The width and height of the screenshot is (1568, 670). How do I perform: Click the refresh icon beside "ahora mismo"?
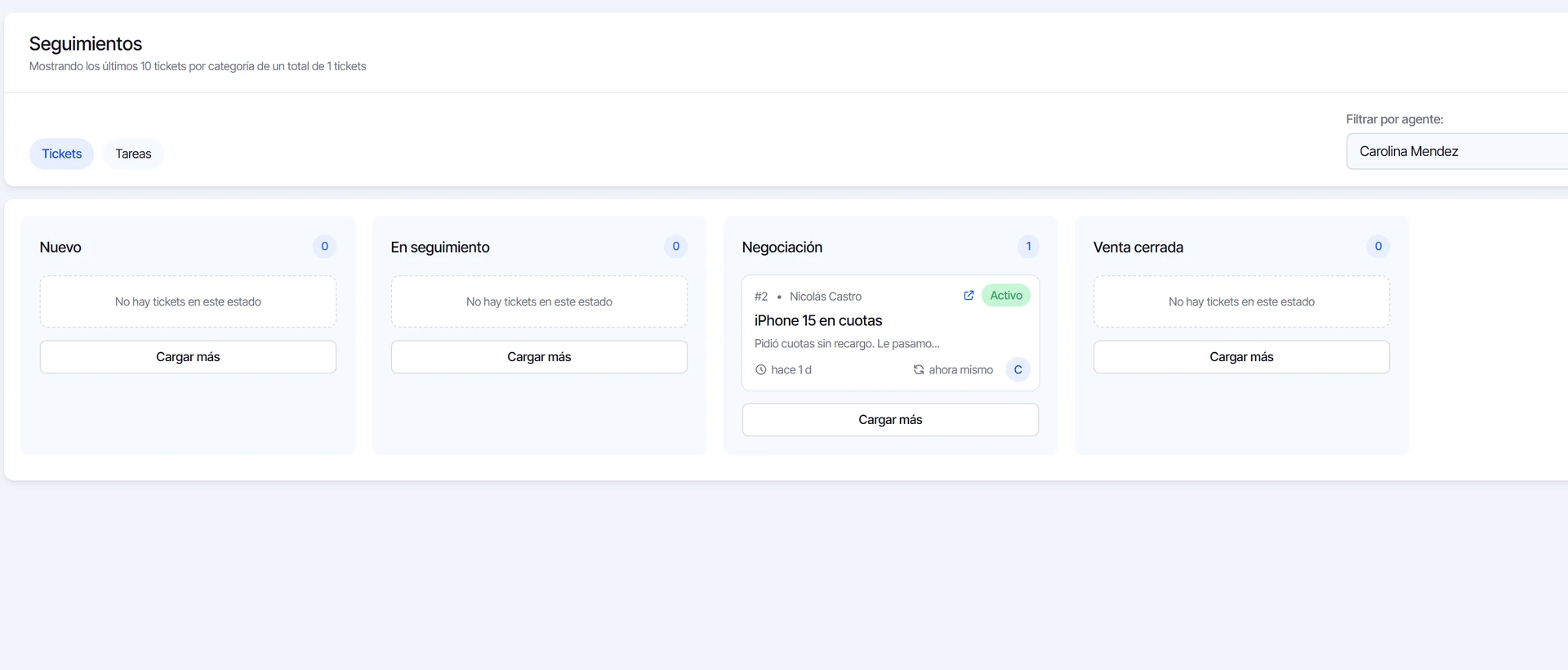pyautogui.click(x=919, y=370)
